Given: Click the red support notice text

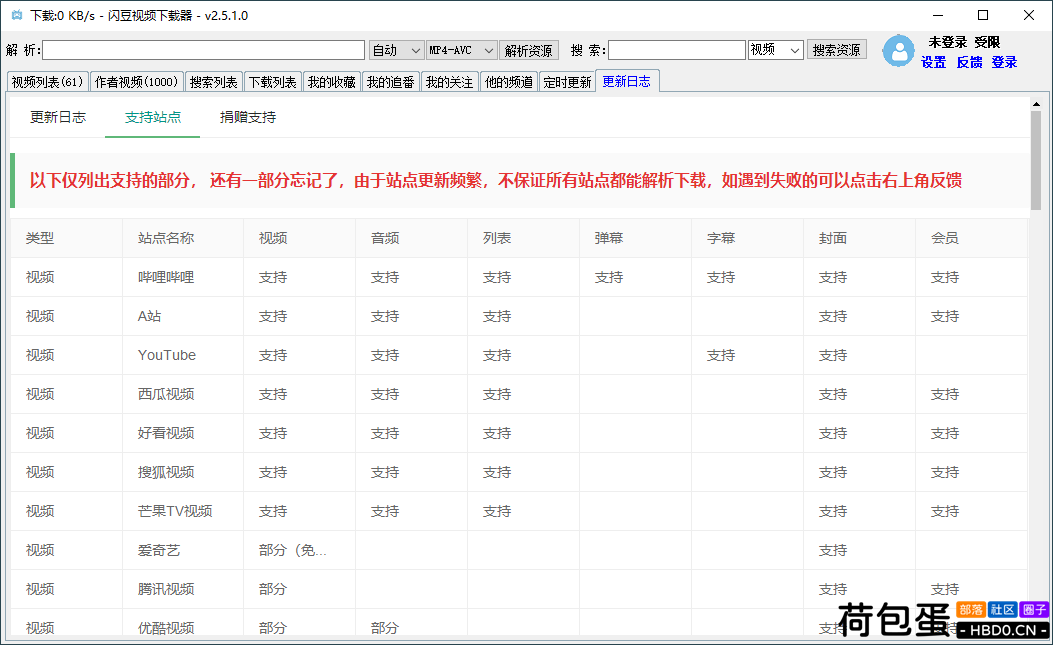Looking at the screenshot, I should pyautogui.click(x=496, y=180).
